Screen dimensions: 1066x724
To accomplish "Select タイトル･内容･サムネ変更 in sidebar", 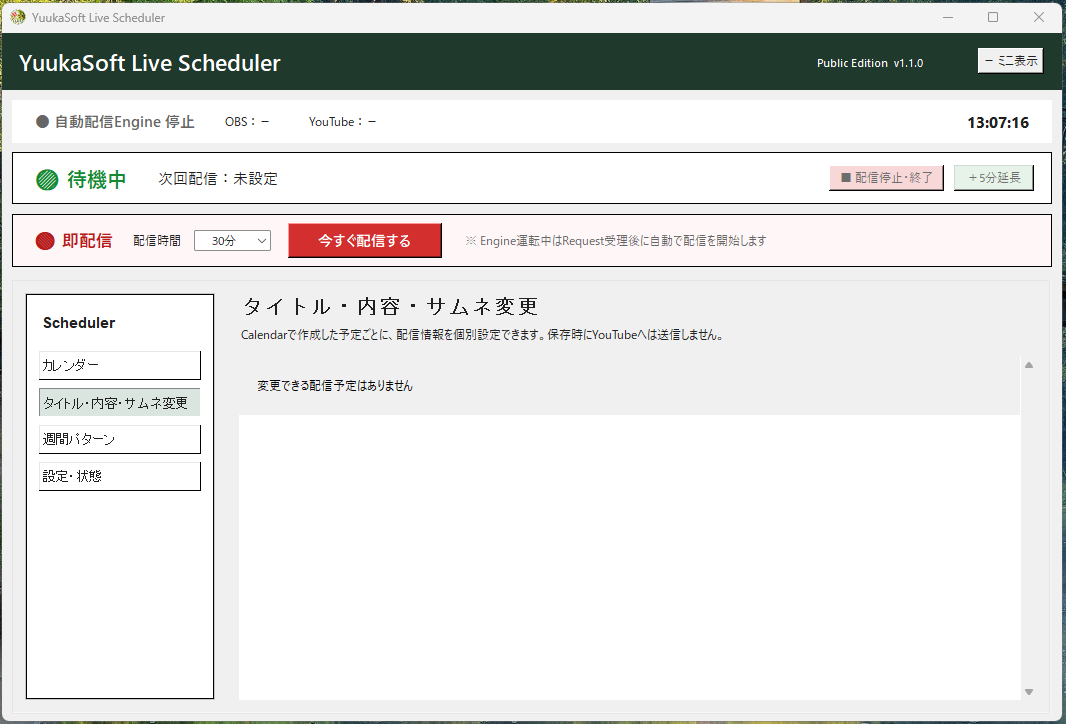I will click(x=120, y=402).
